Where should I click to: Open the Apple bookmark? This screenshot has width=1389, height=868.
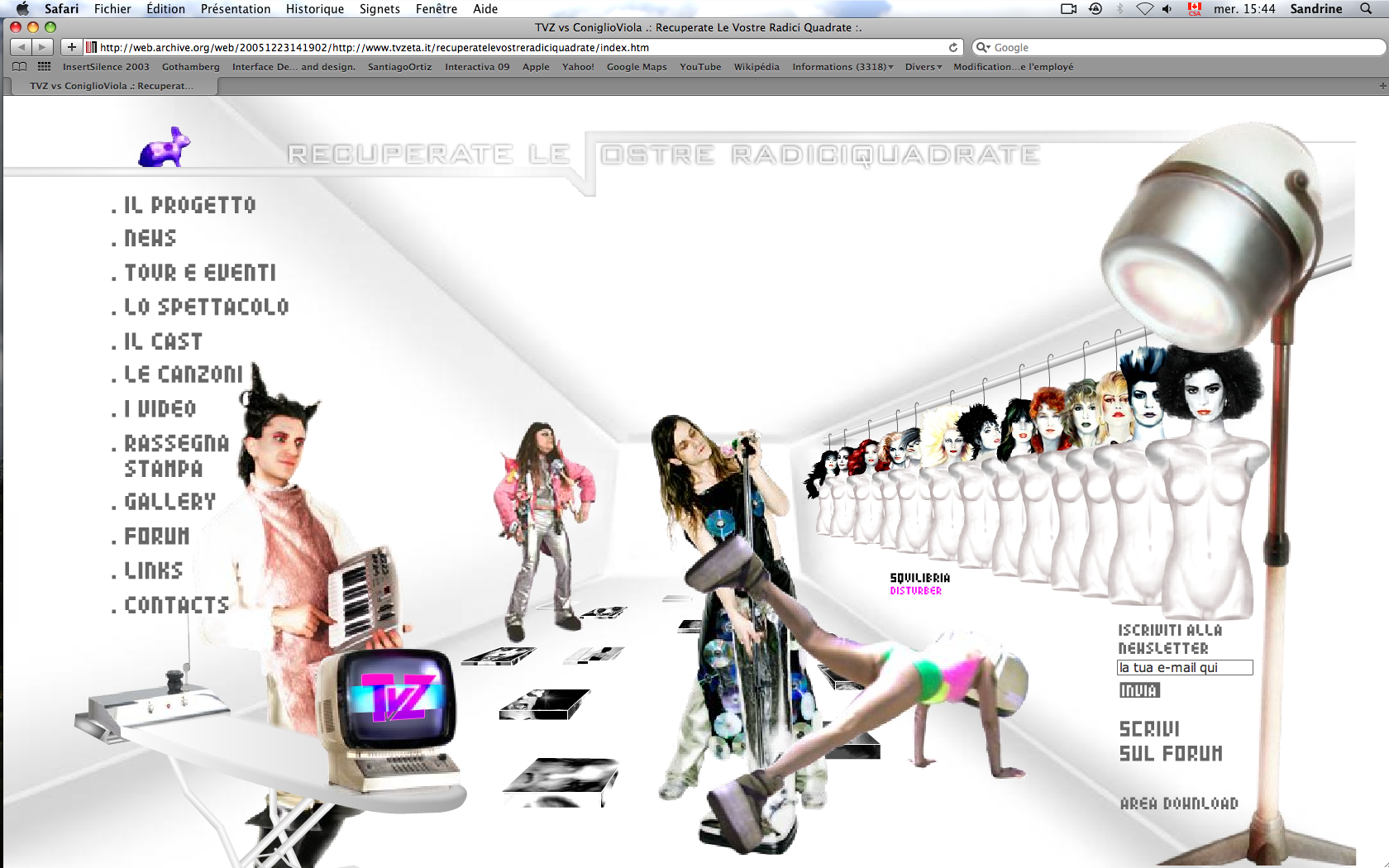[x=536, y=67]
